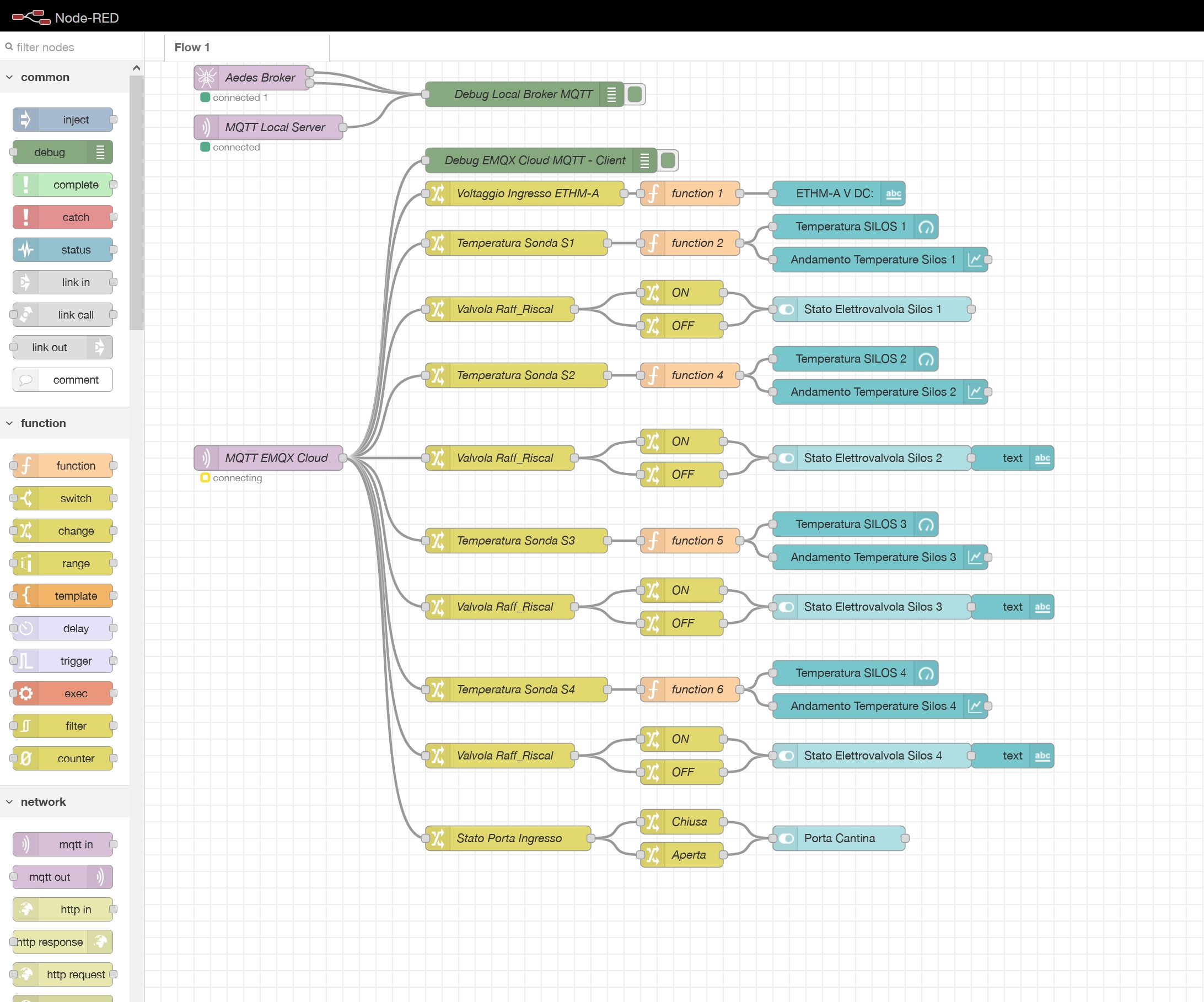The image size is (1204, 1002).
Task: Select Stato Elettrovalvola Silos 4 switch node
Action: pos(872,755)
